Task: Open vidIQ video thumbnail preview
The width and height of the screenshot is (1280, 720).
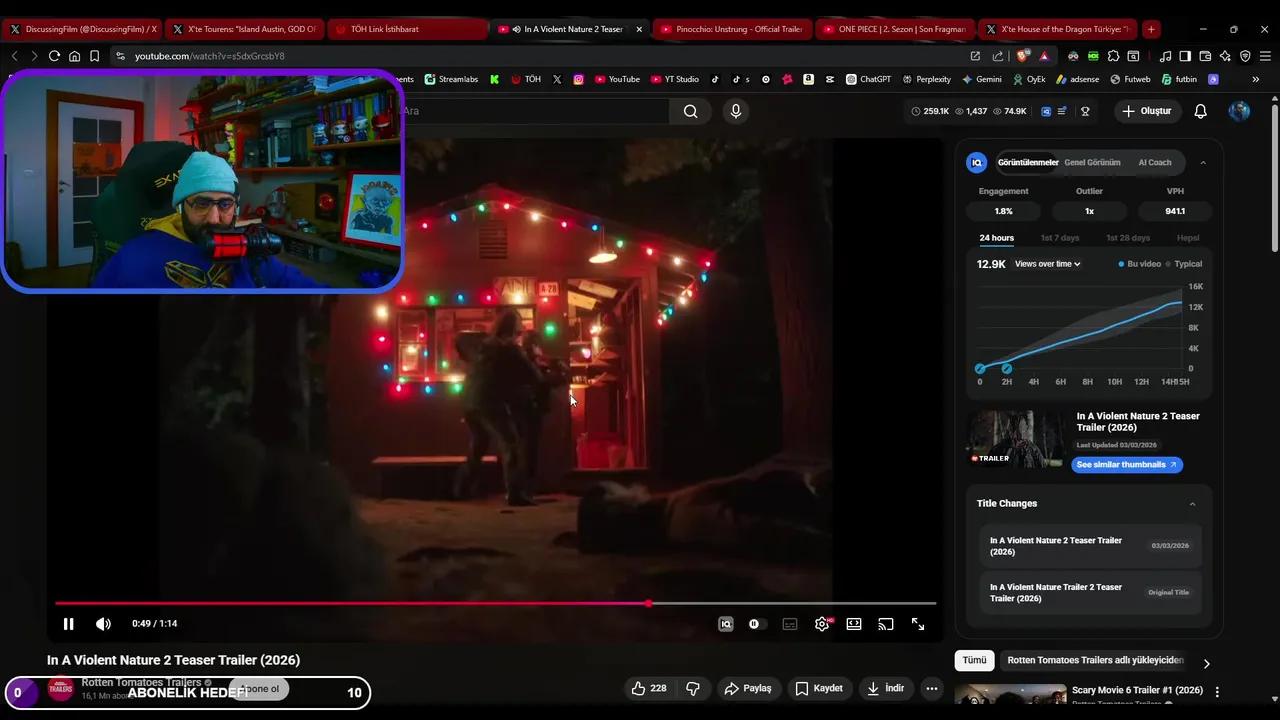Action: point(1015,439)
